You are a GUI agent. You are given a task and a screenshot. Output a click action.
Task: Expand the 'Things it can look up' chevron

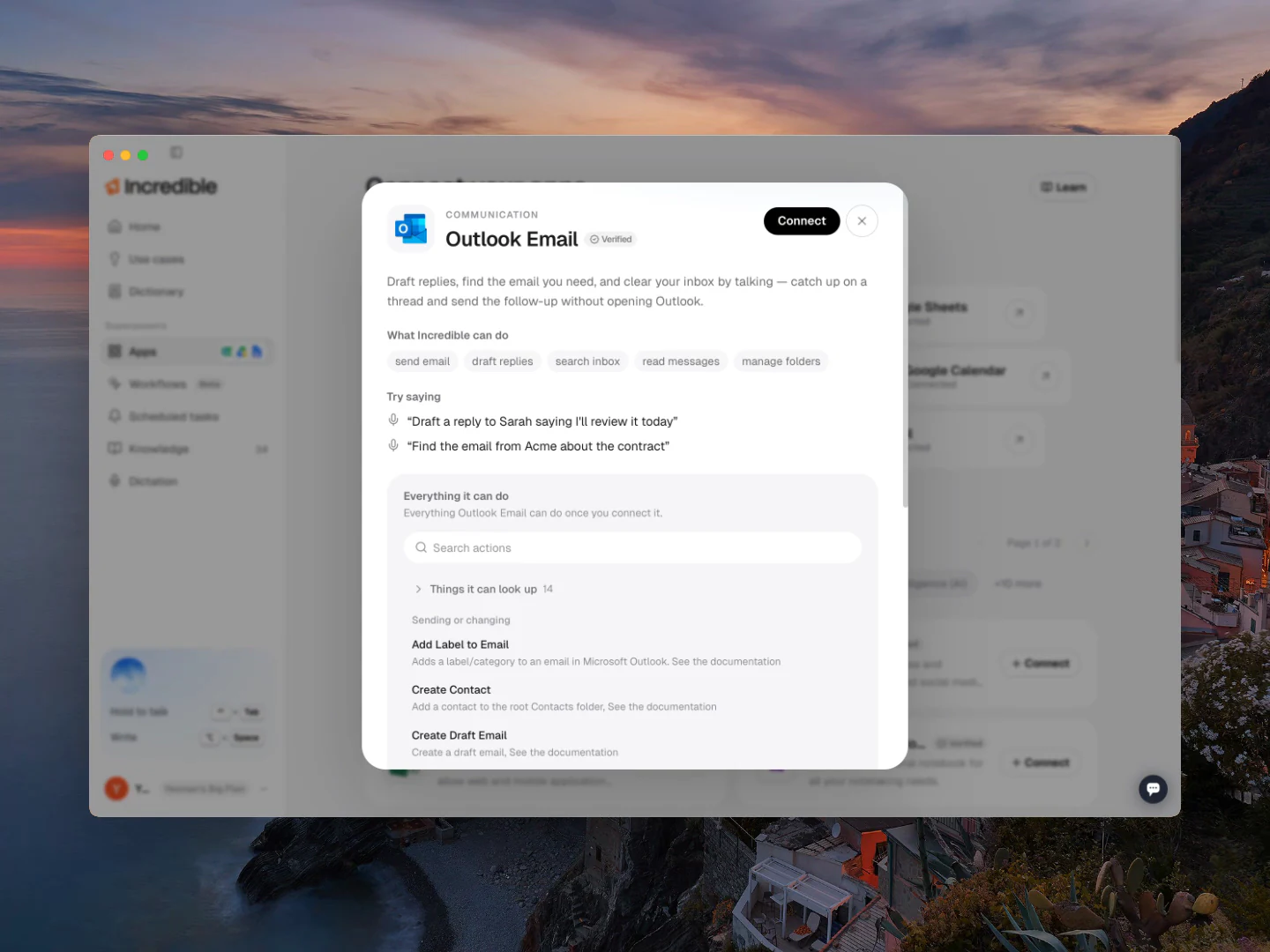pyautogui.click(x=418, y=589)
